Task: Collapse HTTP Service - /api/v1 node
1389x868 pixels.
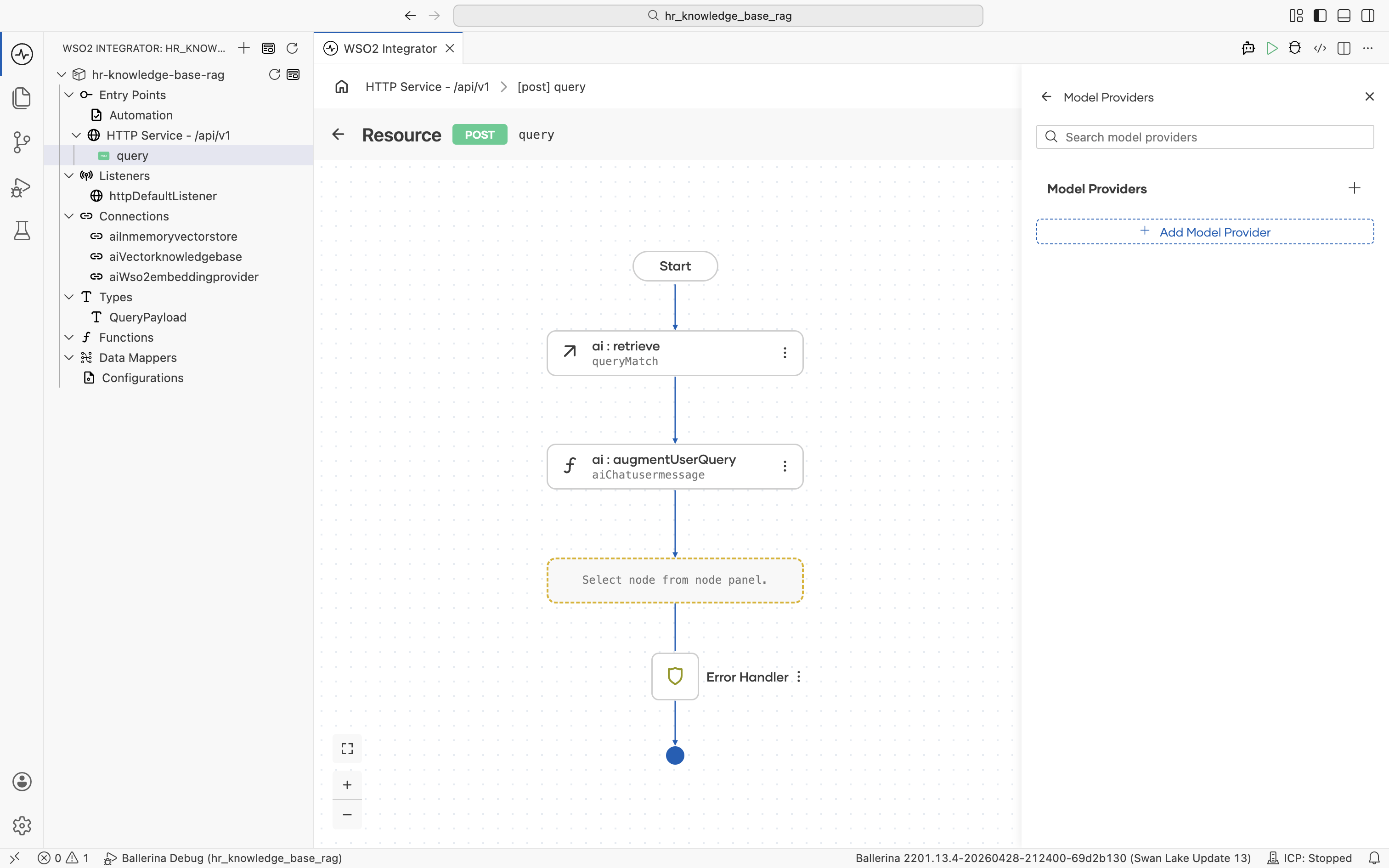Action: pyautogui.click(x=76, y=135)
